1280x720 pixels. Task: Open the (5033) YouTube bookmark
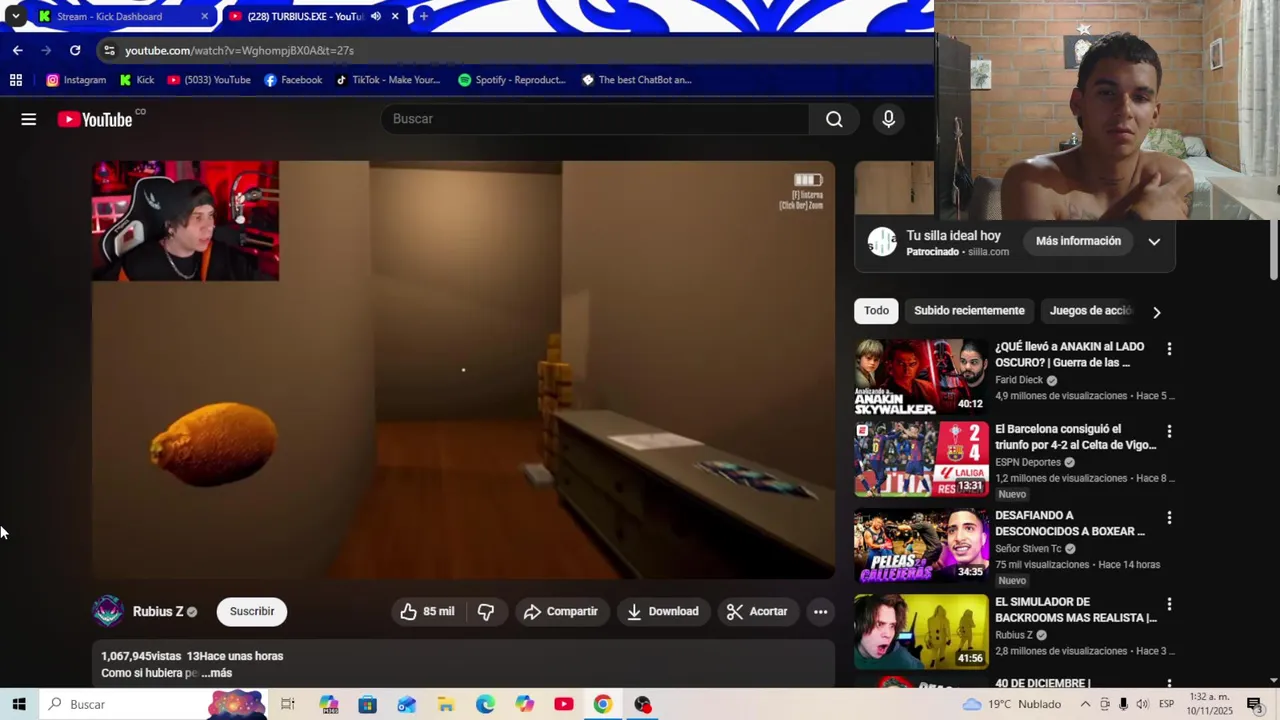(209, 80)
